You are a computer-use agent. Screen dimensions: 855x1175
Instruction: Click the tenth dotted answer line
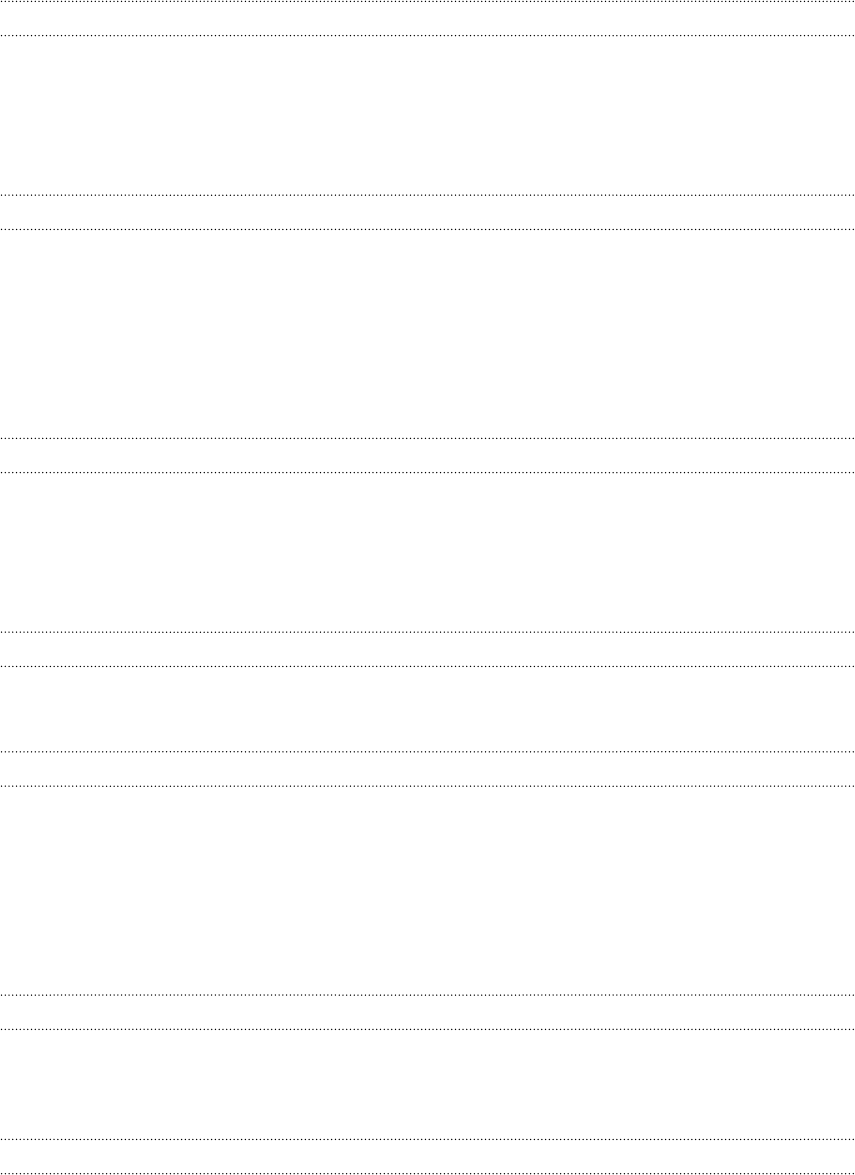coord(427,786)
